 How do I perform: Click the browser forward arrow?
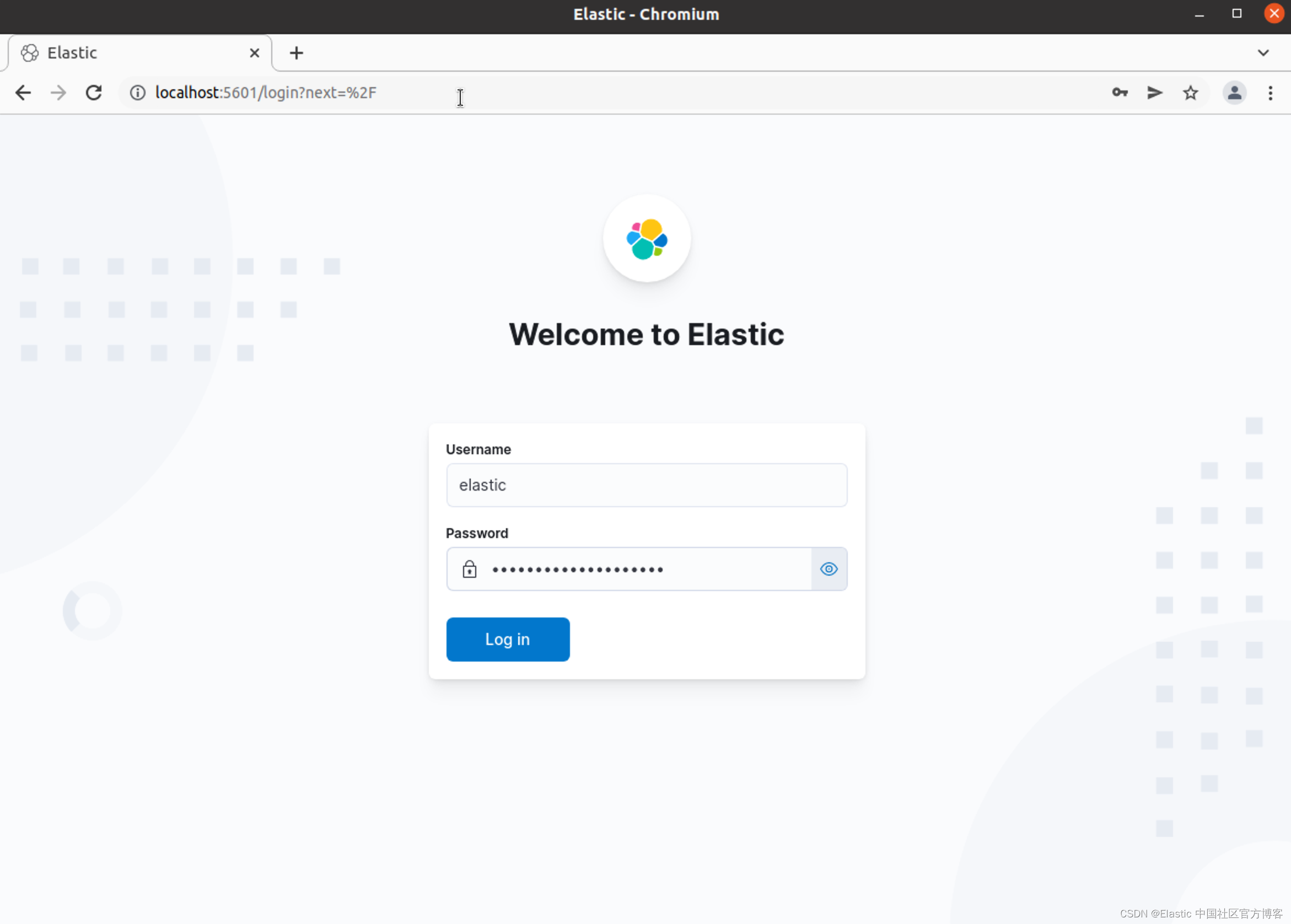tap(58, 93)
